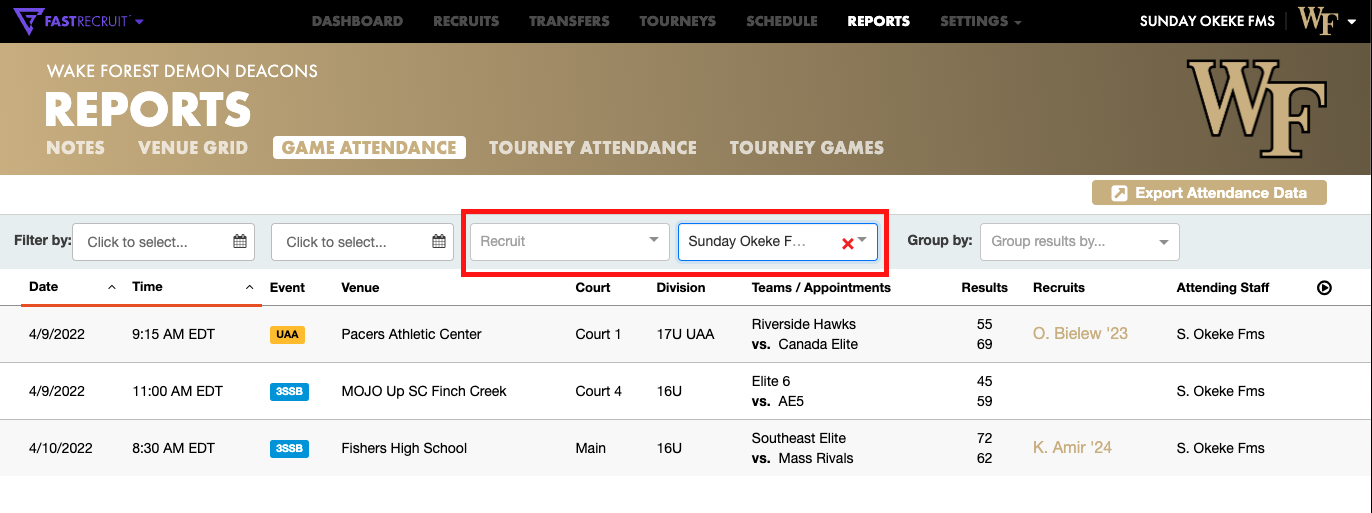Screen dimensions: 1372x513
Task: Open the Dashboard page
Action: point(357,21)
